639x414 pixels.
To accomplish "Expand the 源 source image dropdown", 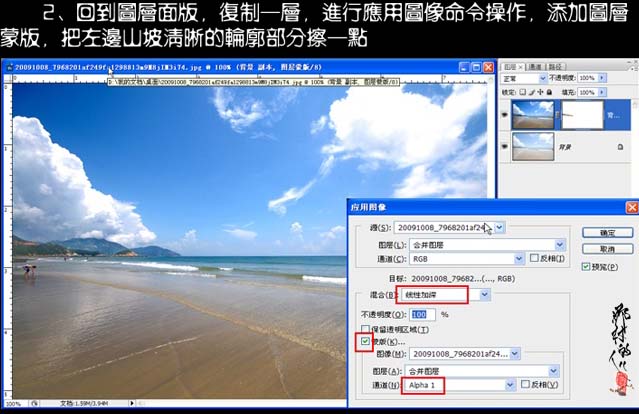I will pos(500,228).
